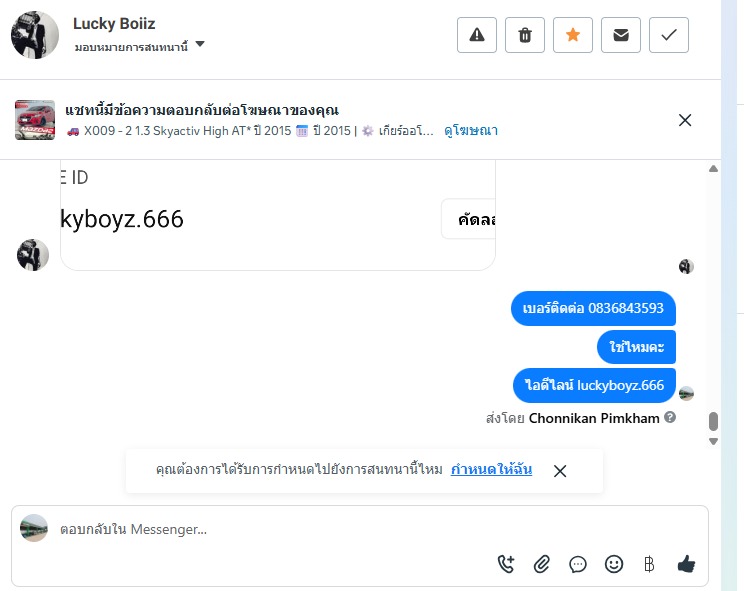Dismiss the assignment prompt notification
Image resolution: width=744 pixels, height=591 pixels.
560,471
